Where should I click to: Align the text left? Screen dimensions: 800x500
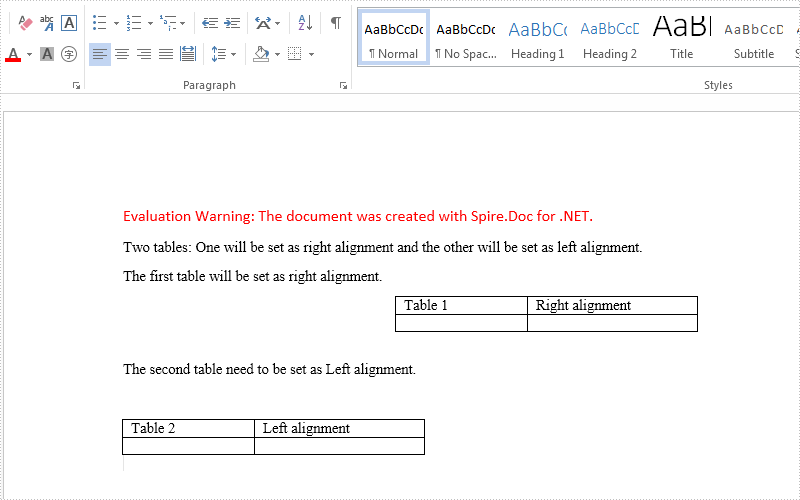pyautogui.click(x=99, y=54)
